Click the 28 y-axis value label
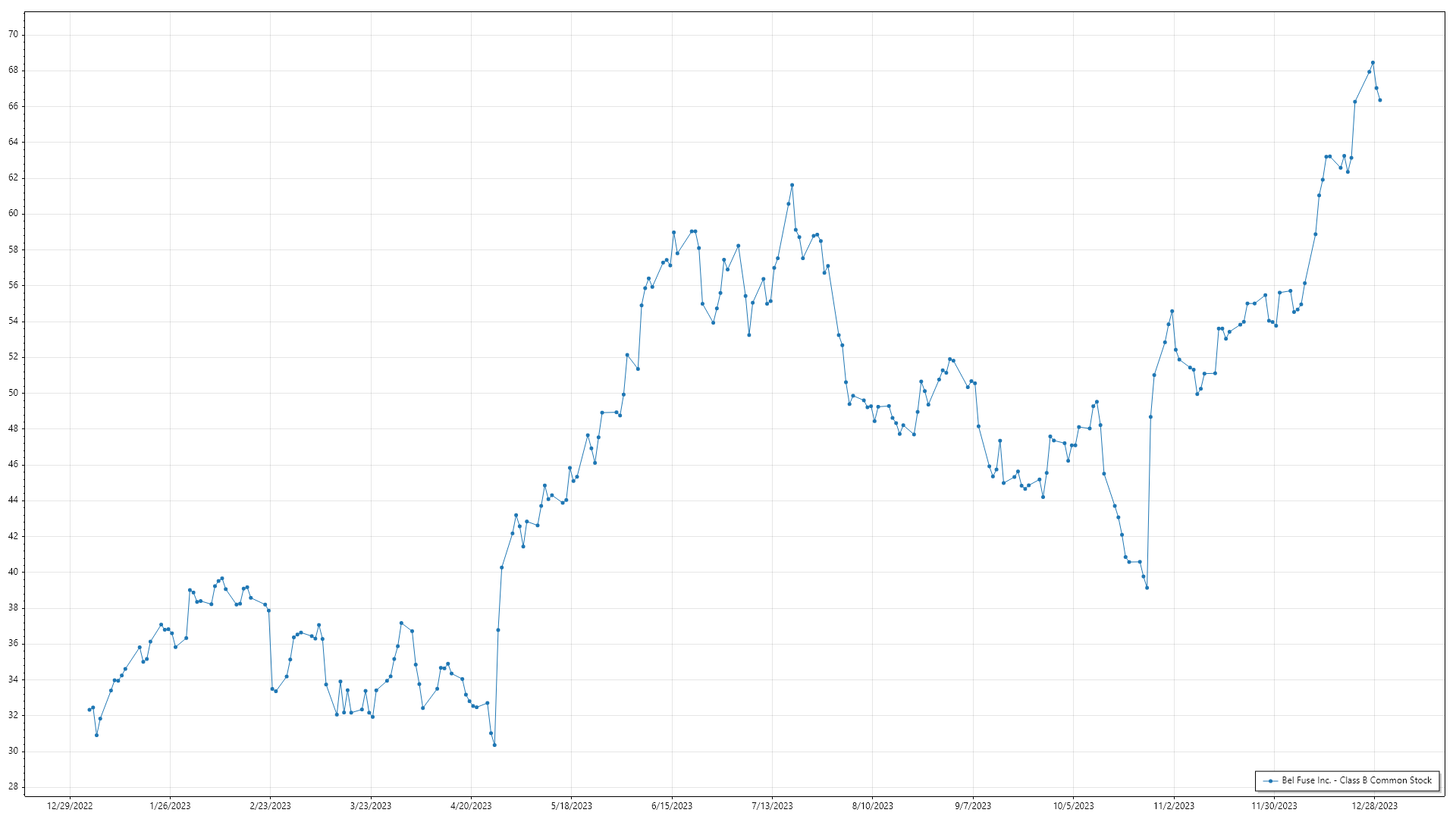 pyautogui.click(x=14, y=786)
